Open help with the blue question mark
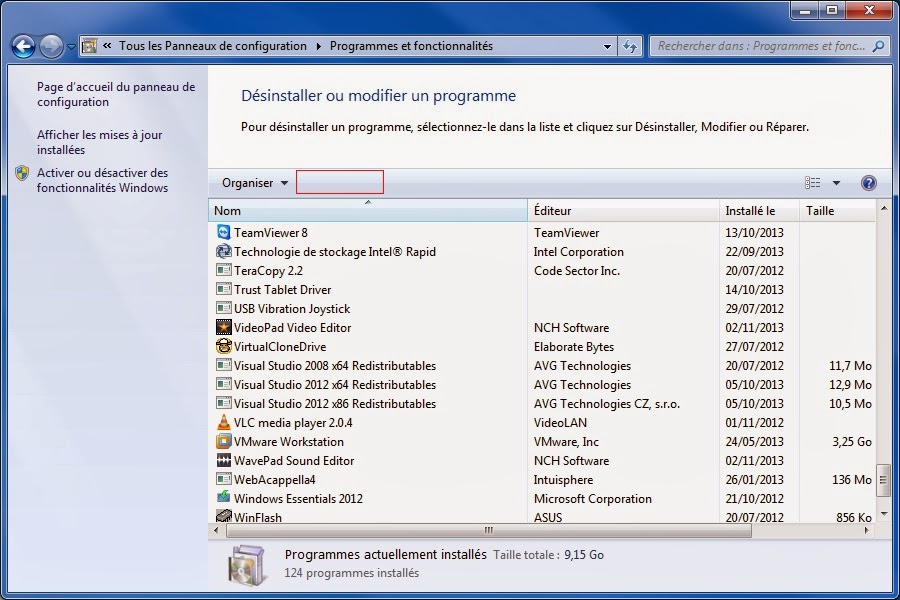 click(x=868, y=183)
